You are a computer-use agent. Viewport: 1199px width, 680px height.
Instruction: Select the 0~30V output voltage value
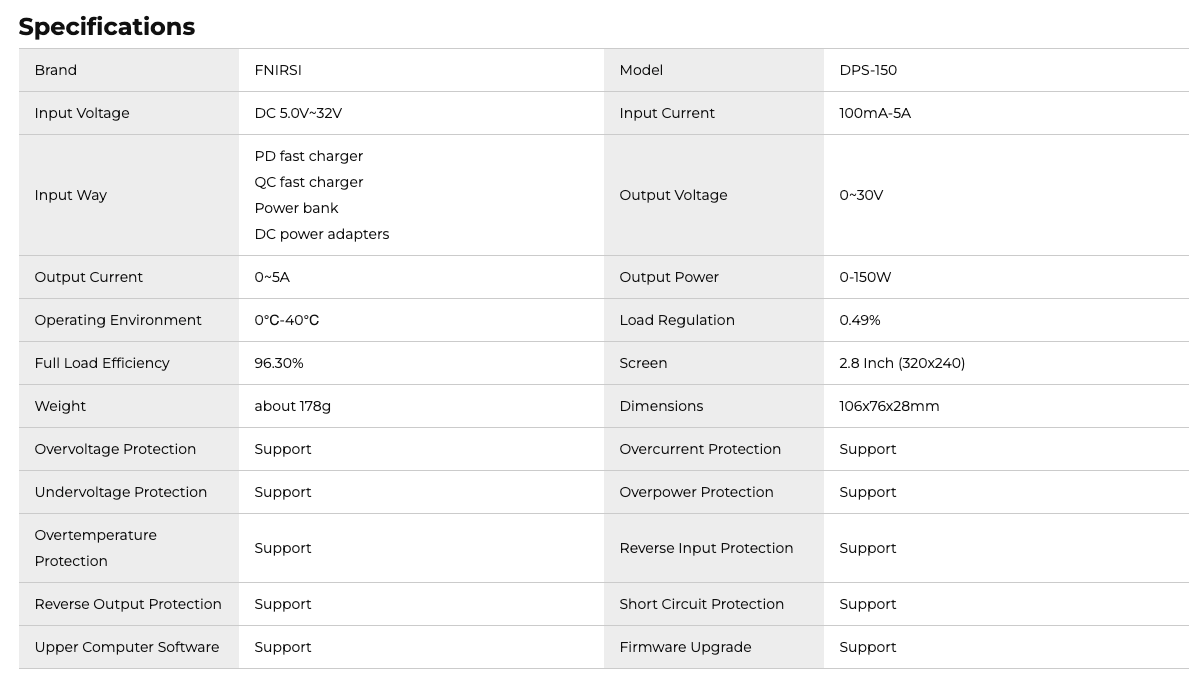click(861, 195)
